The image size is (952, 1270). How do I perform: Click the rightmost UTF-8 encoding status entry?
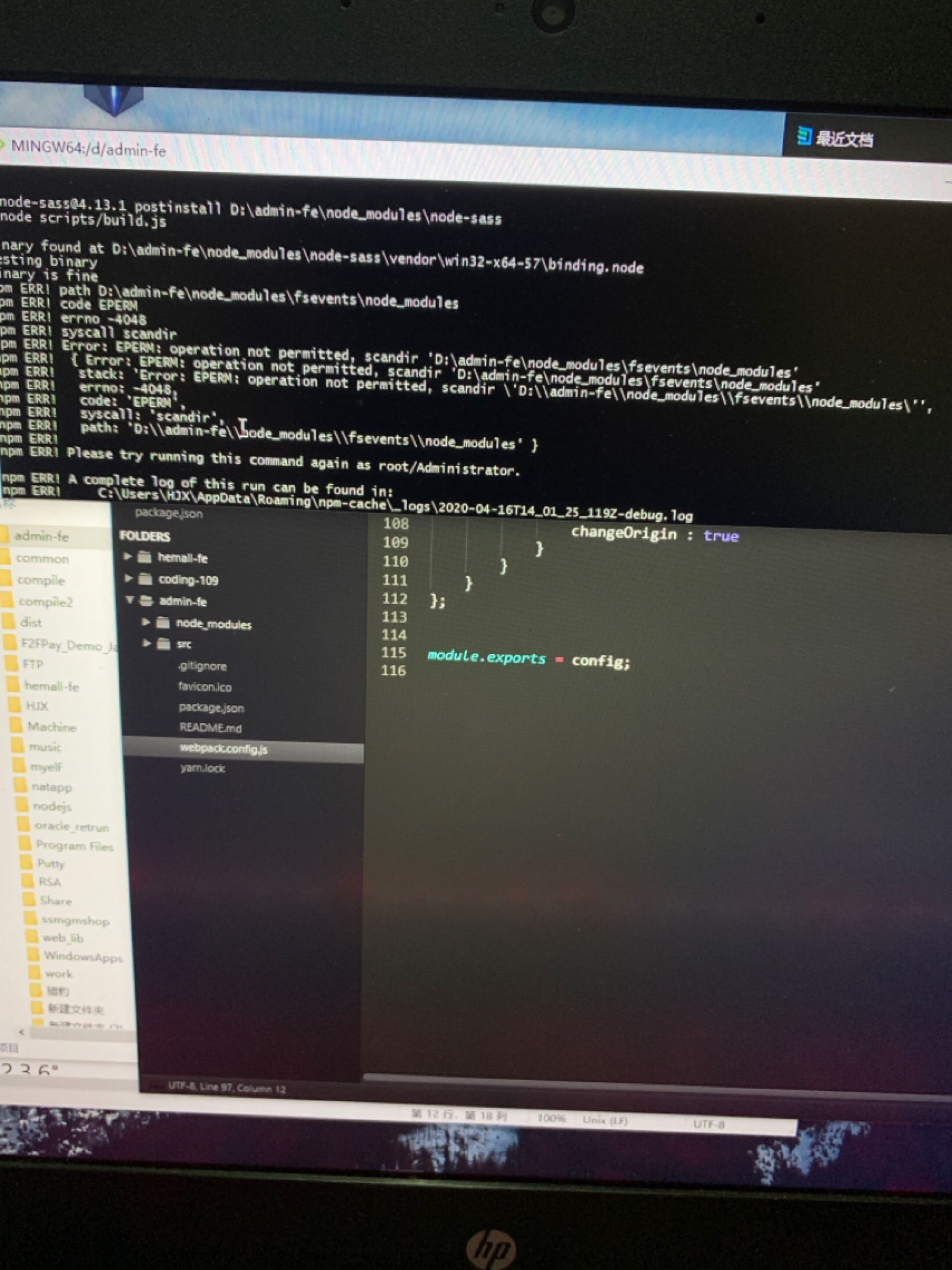click(709, 1124)
